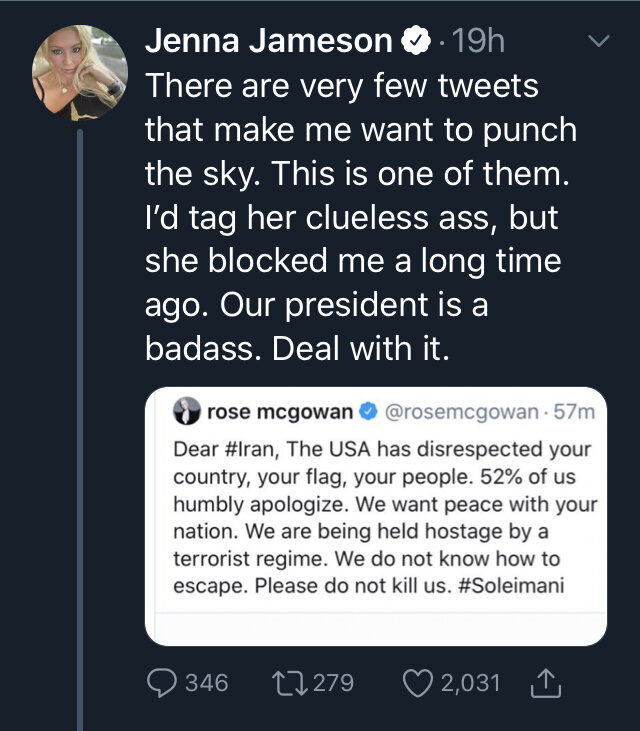Open Jenna Jameson's profile photo
Image resolution: width=640 pixels, height=731 pixels.
tap(80, 73)
